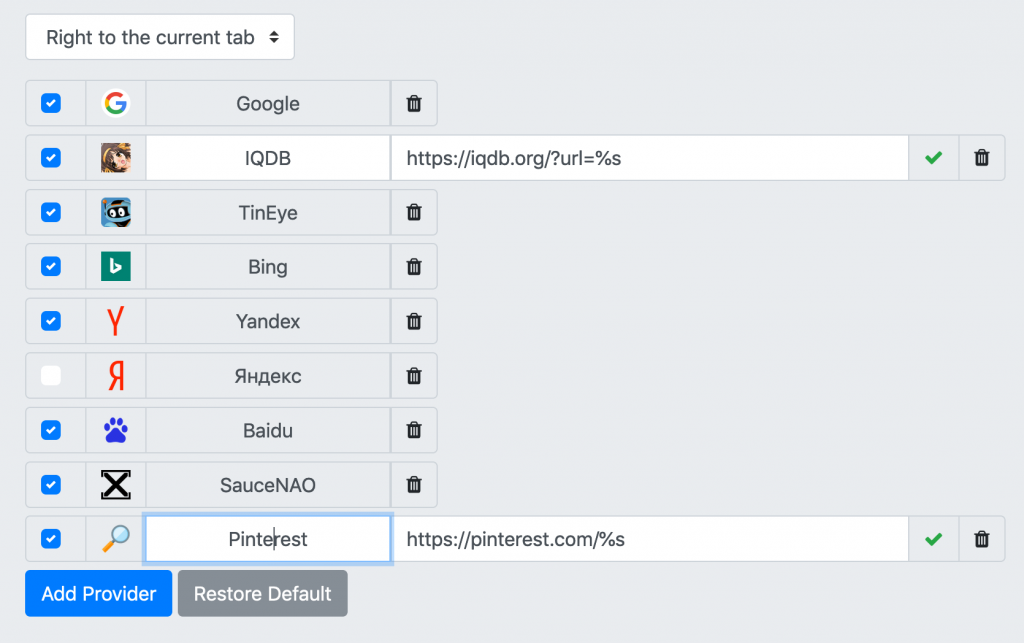1024x643 pixels.
Task: Click the Add Provider button
Action: [x=99, y=593]
